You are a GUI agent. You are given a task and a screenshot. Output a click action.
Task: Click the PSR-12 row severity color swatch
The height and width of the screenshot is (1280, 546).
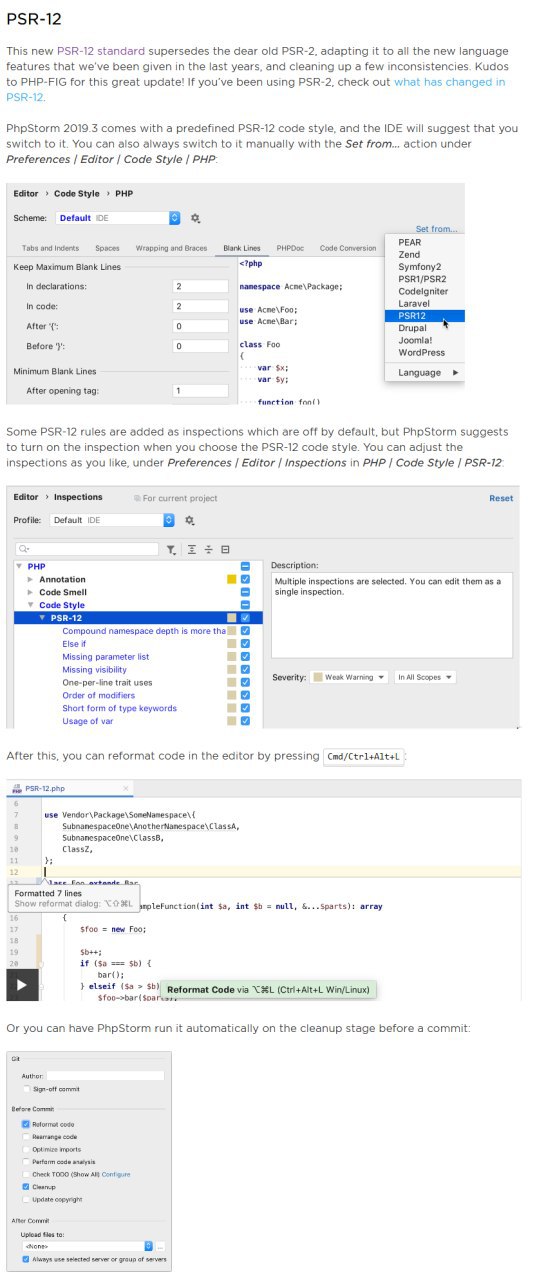coord(232,618)
